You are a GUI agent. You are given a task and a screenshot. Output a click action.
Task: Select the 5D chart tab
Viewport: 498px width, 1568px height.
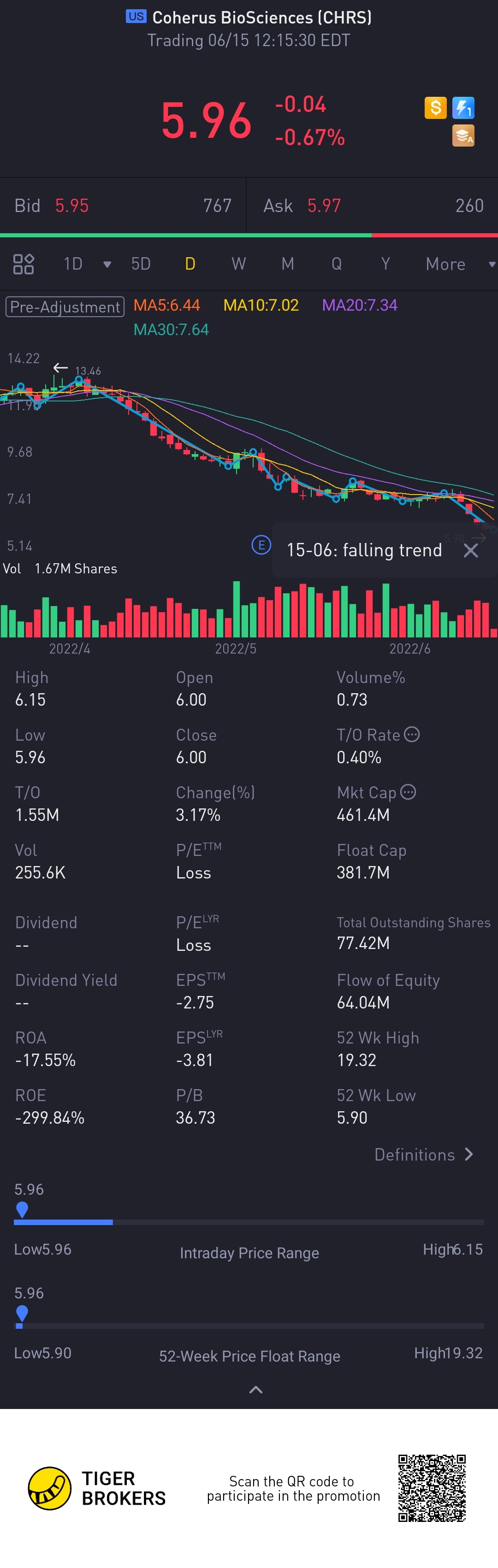click(x=141, y=264)
